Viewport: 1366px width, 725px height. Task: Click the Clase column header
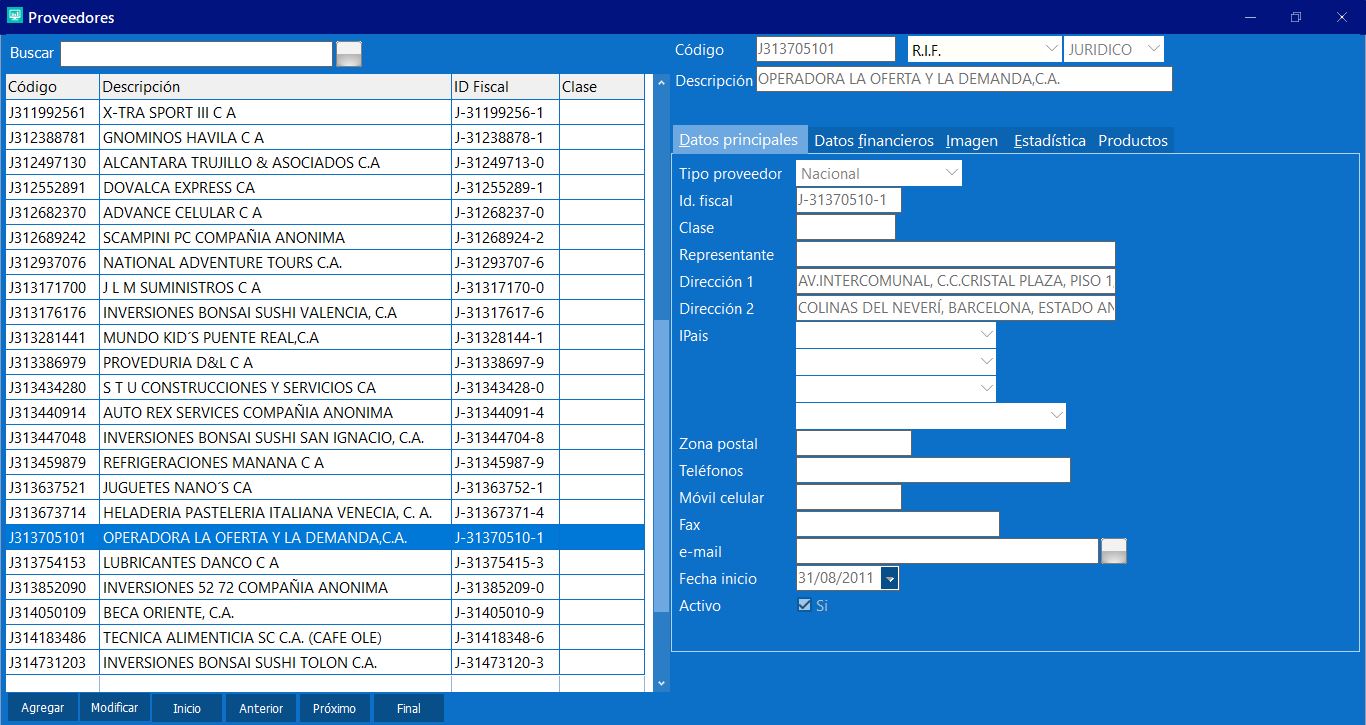pos(602,87)
